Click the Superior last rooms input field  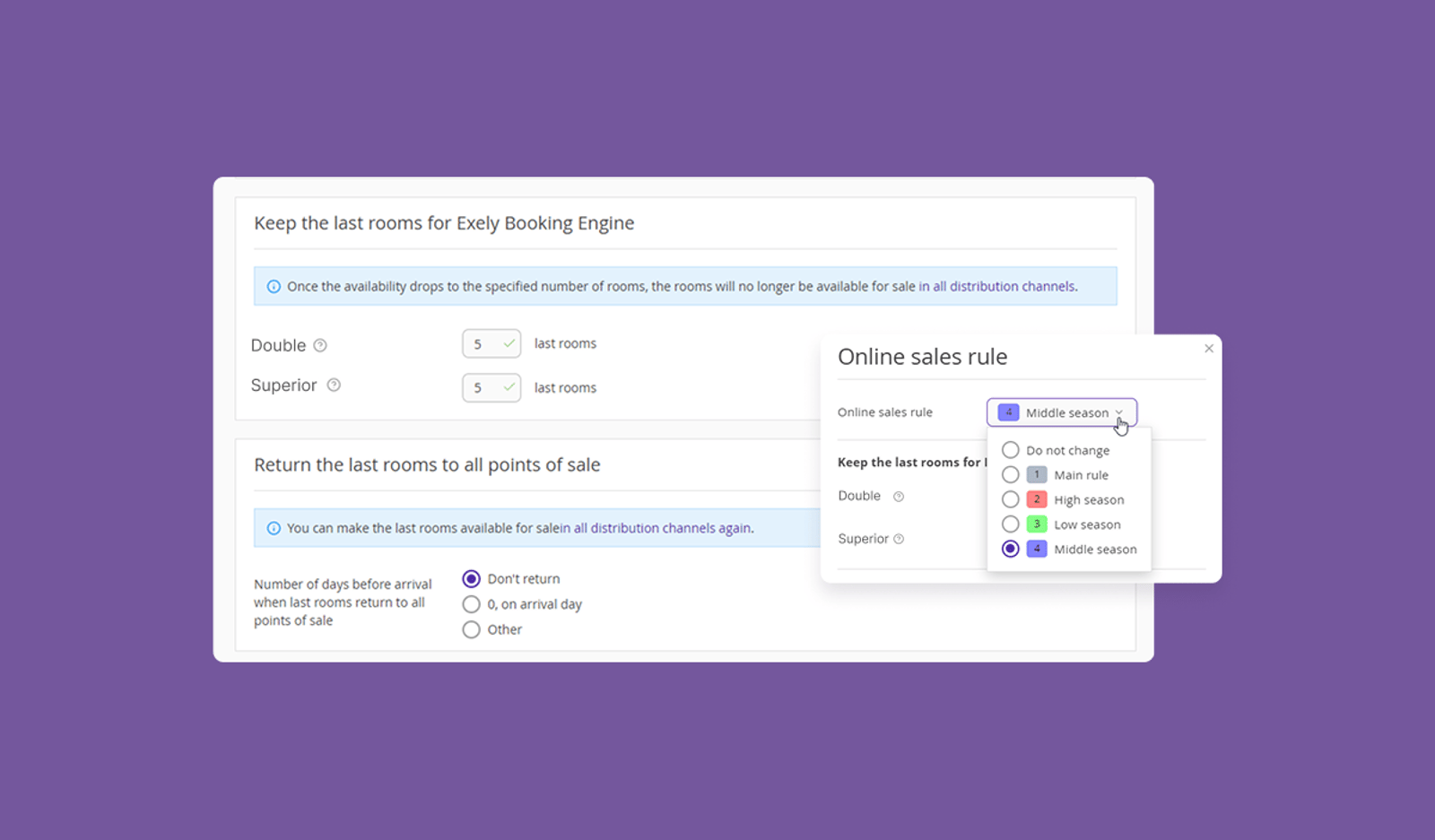tap(491, 387)
